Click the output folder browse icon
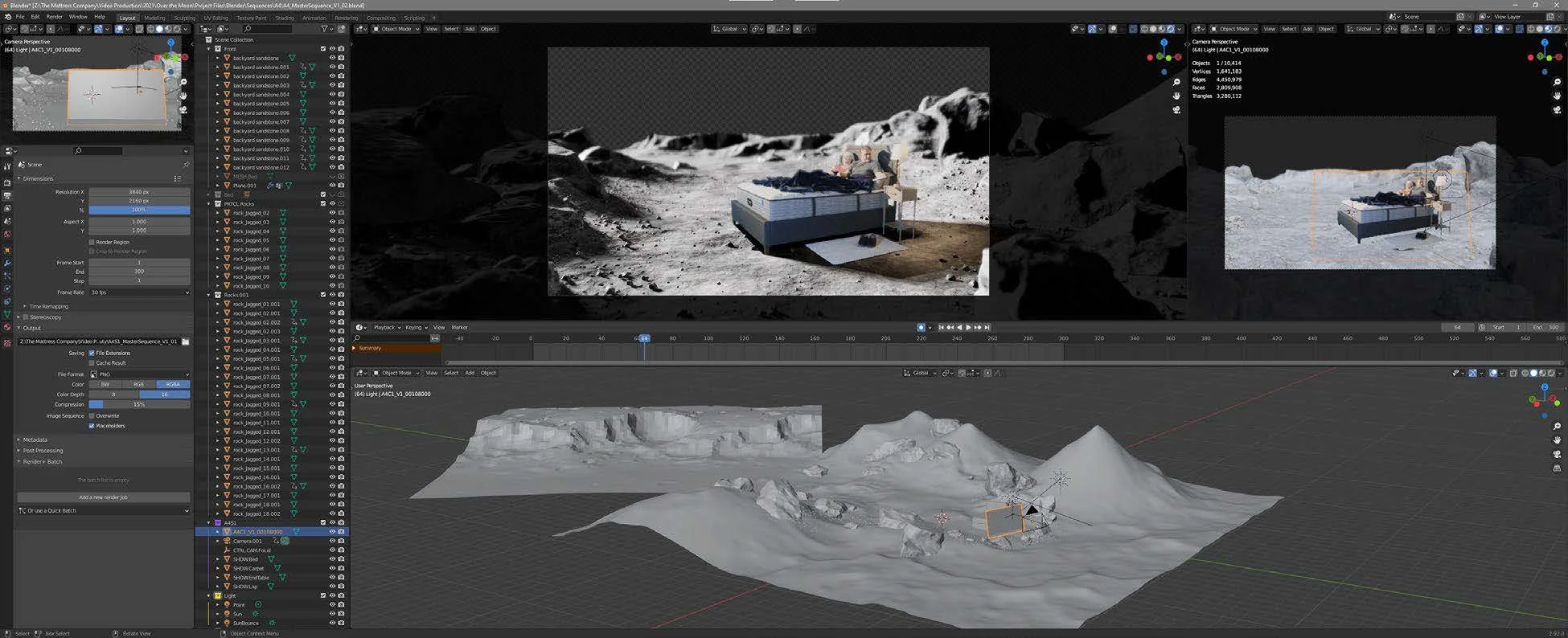 186,341
